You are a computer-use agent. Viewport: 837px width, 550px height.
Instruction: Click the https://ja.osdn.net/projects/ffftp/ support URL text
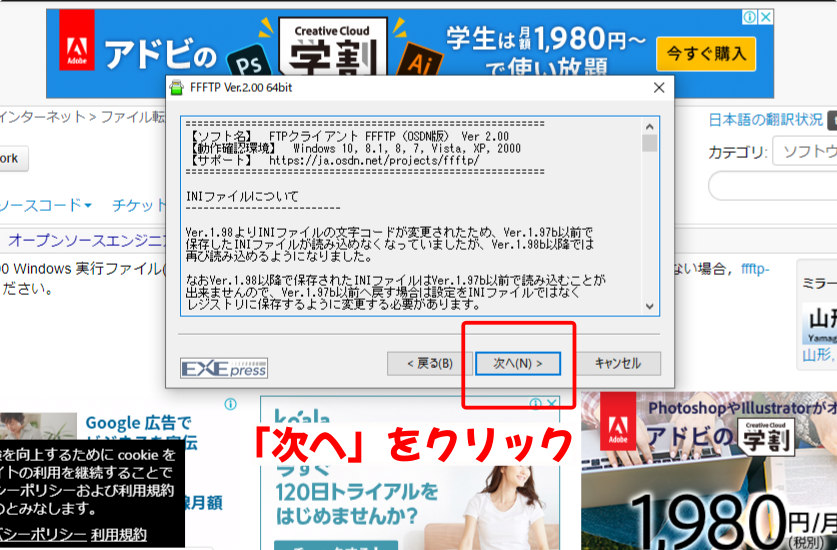coord(374,160)
